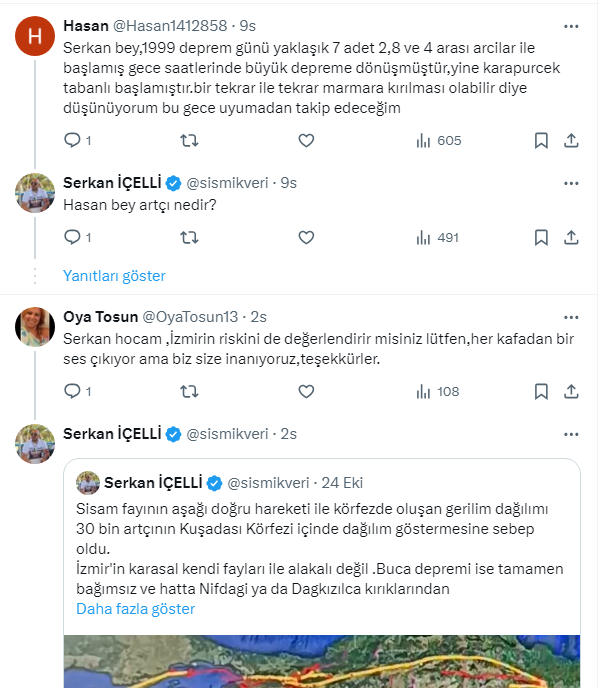
Task: Bookmark Oya Tosun's tweet
Action: tap(540, 391)
